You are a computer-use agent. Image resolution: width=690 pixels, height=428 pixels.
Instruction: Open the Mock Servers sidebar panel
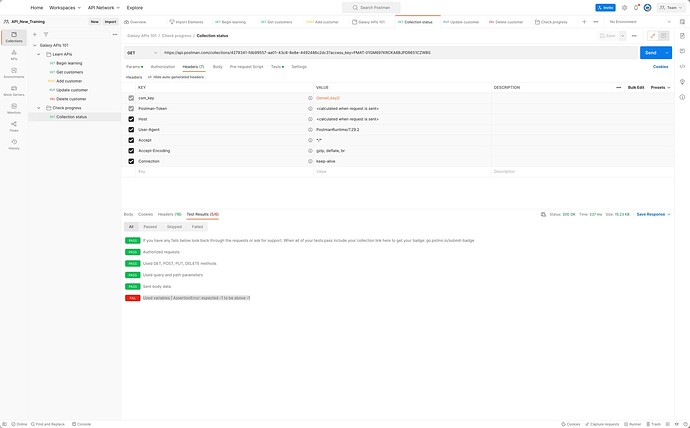click(14, 91)
